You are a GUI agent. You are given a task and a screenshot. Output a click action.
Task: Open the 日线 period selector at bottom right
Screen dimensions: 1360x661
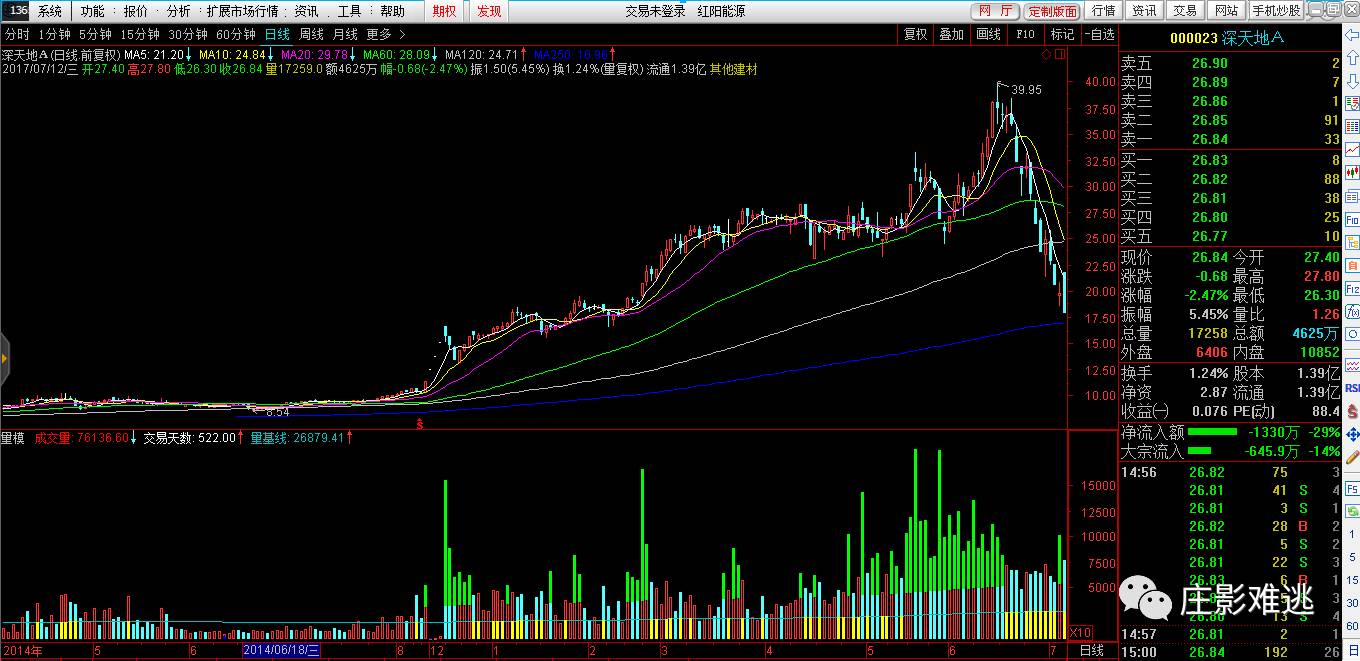click(1091, 651)
